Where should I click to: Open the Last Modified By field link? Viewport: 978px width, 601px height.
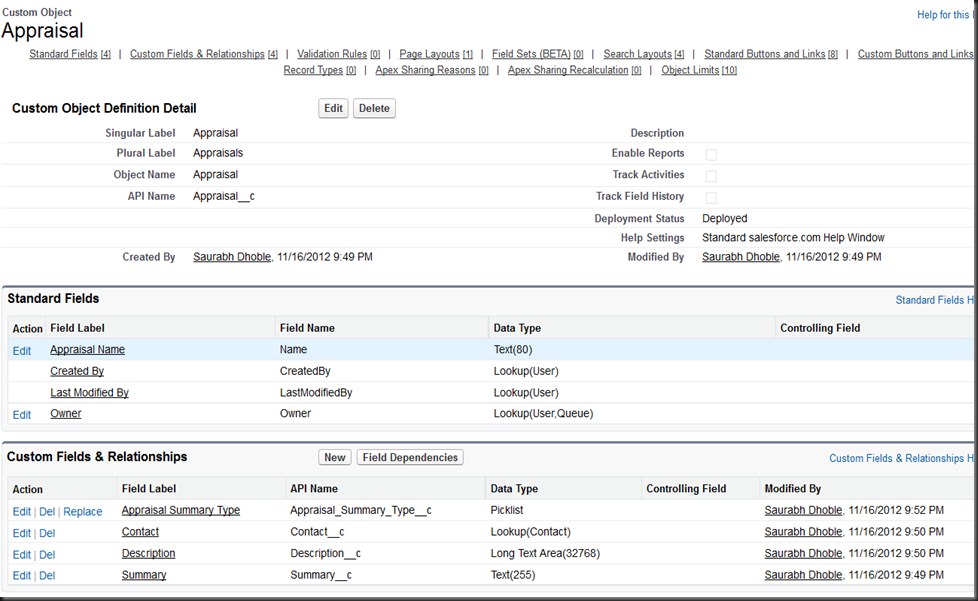tap(89, 393)
